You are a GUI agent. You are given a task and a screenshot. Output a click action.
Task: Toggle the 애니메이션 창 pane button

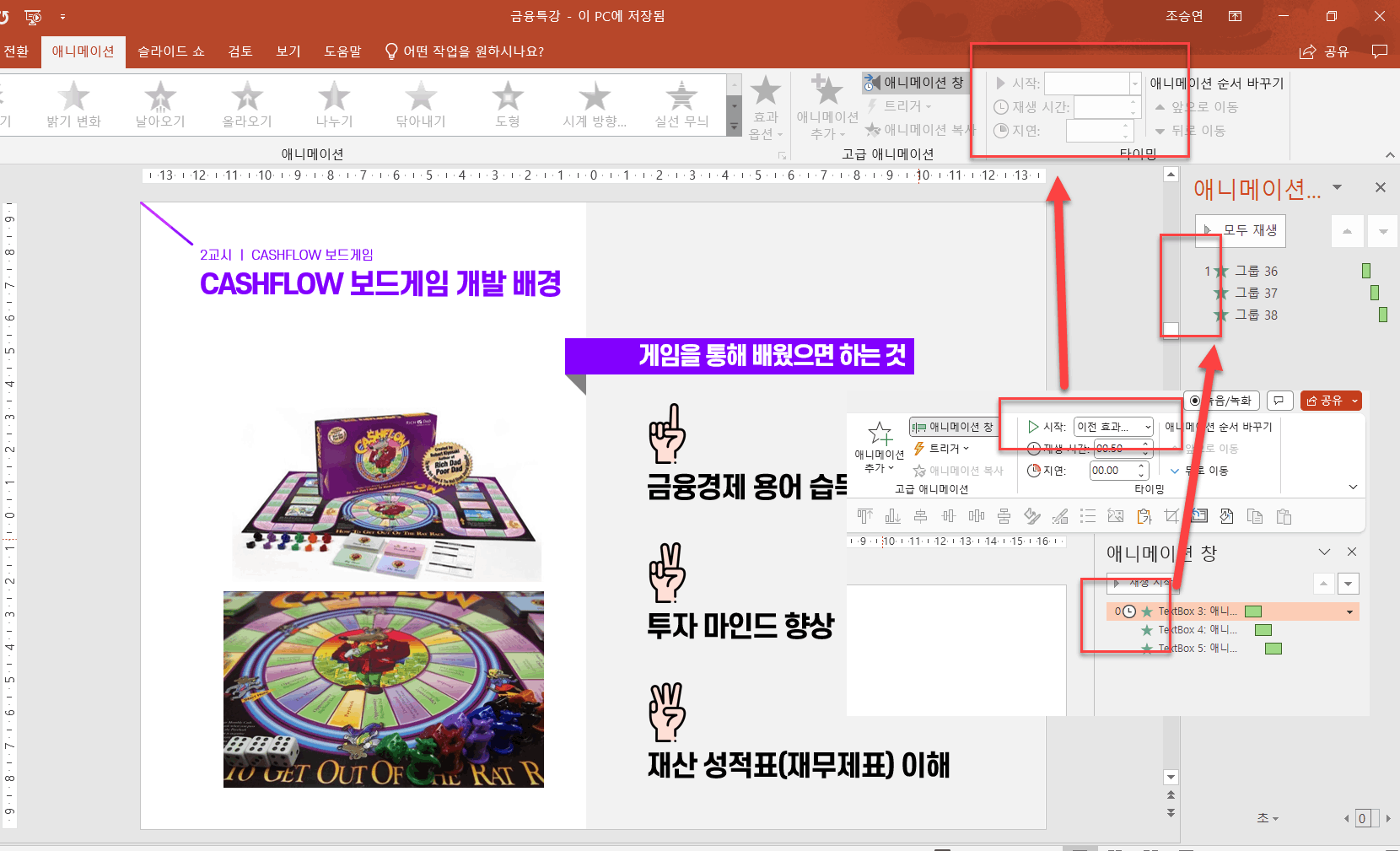pyautogui.click(x=915, y=83)
